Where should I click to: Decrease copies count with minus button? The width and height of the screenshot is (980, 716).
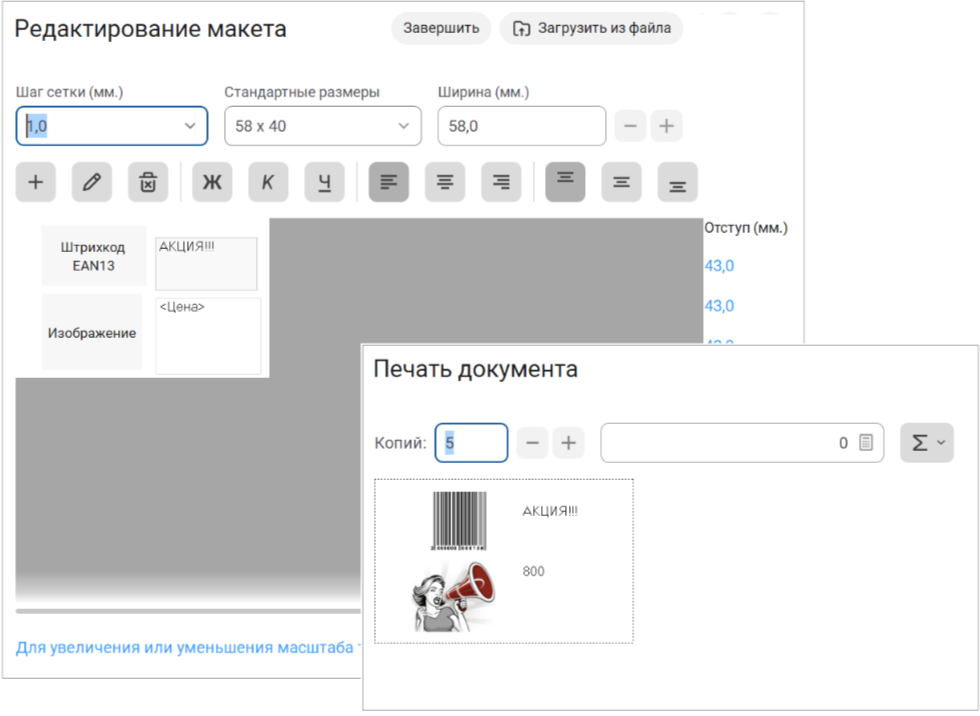[532, 443]
